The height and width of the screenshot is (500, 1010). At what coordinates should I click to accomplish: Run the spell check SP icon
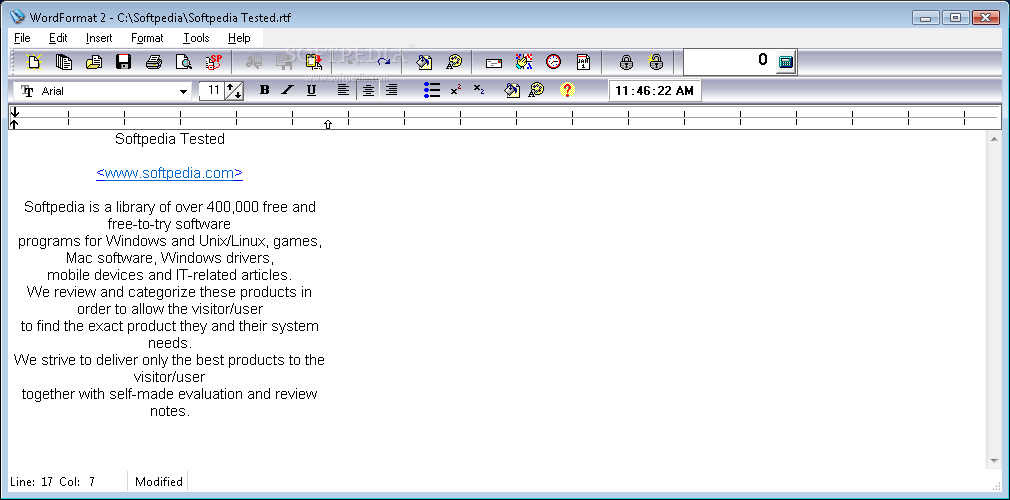click(x=214, y=62)
